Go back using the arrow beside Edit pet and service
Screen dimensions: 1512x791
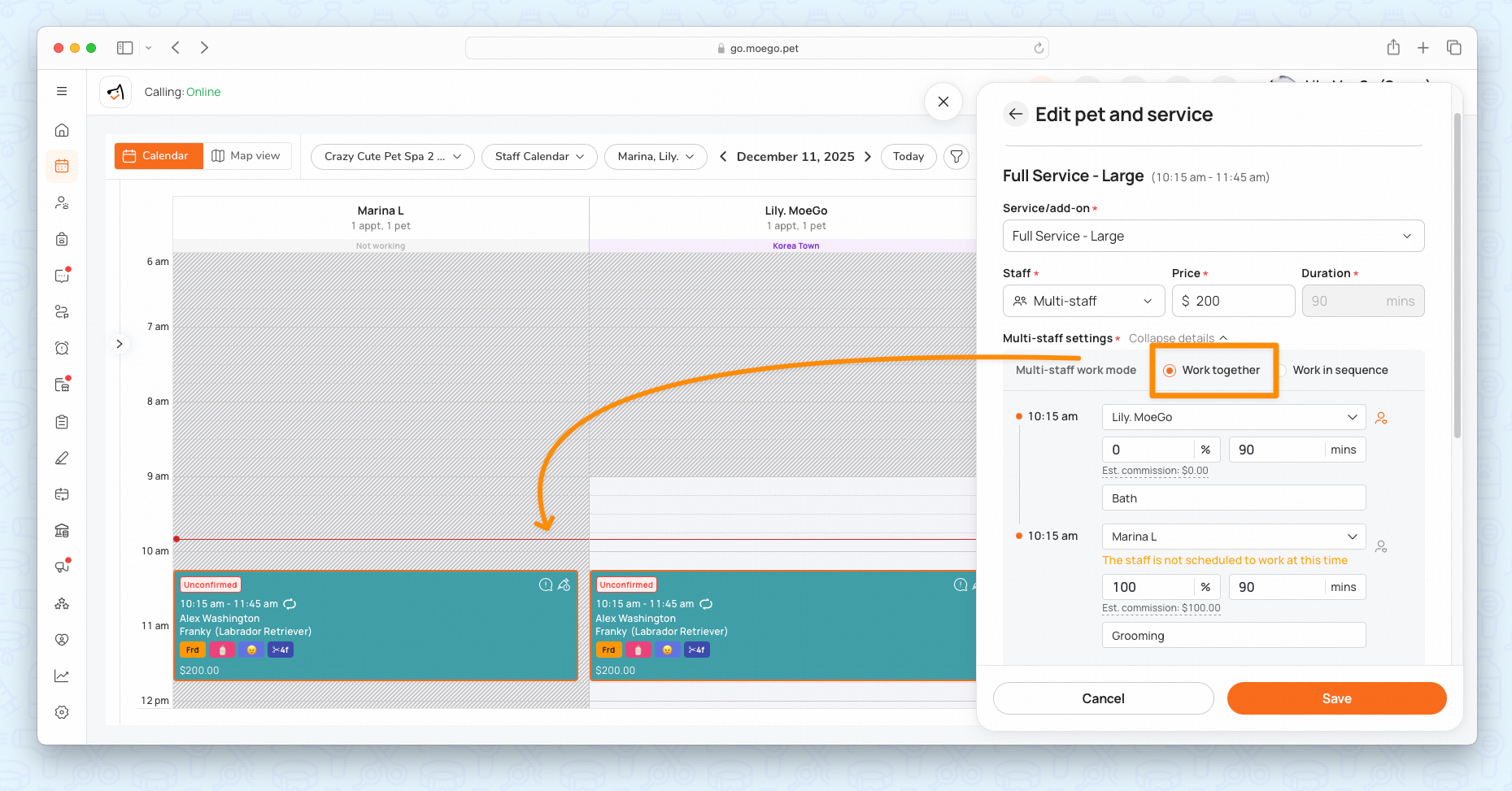pyautogui.click(x=1015, y=115)
